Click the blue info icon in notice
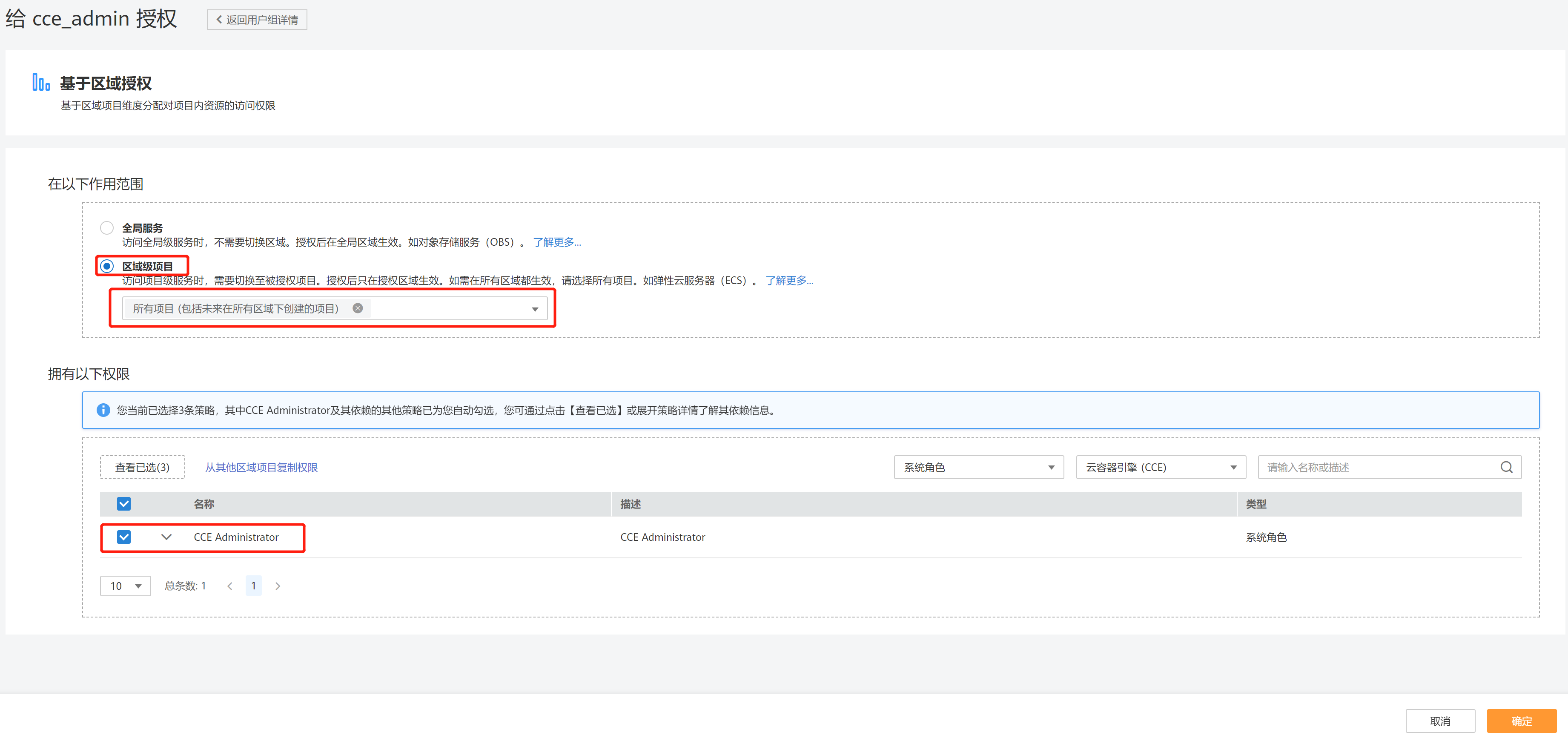 [x=103, y=410]
